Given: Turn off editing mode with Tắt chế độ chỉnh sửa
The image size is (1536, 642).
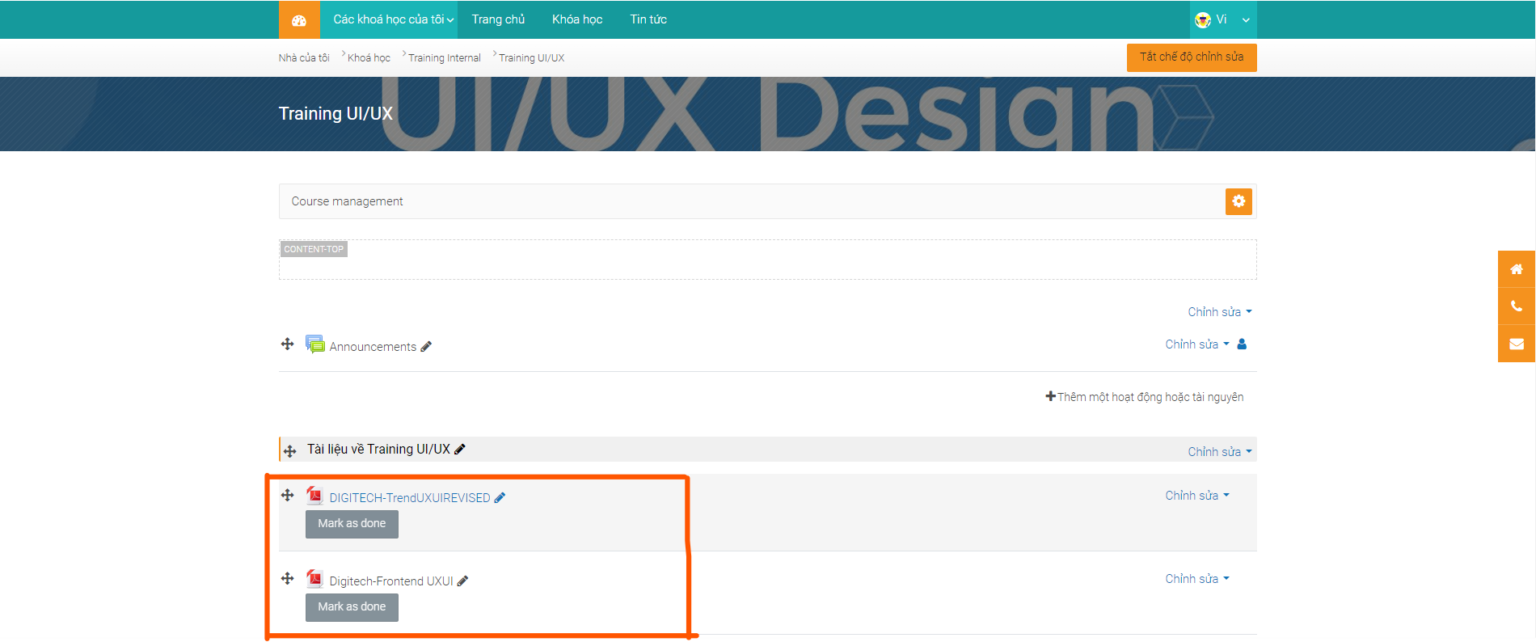Looking at the screenshot, I should tap(1191, 57).
